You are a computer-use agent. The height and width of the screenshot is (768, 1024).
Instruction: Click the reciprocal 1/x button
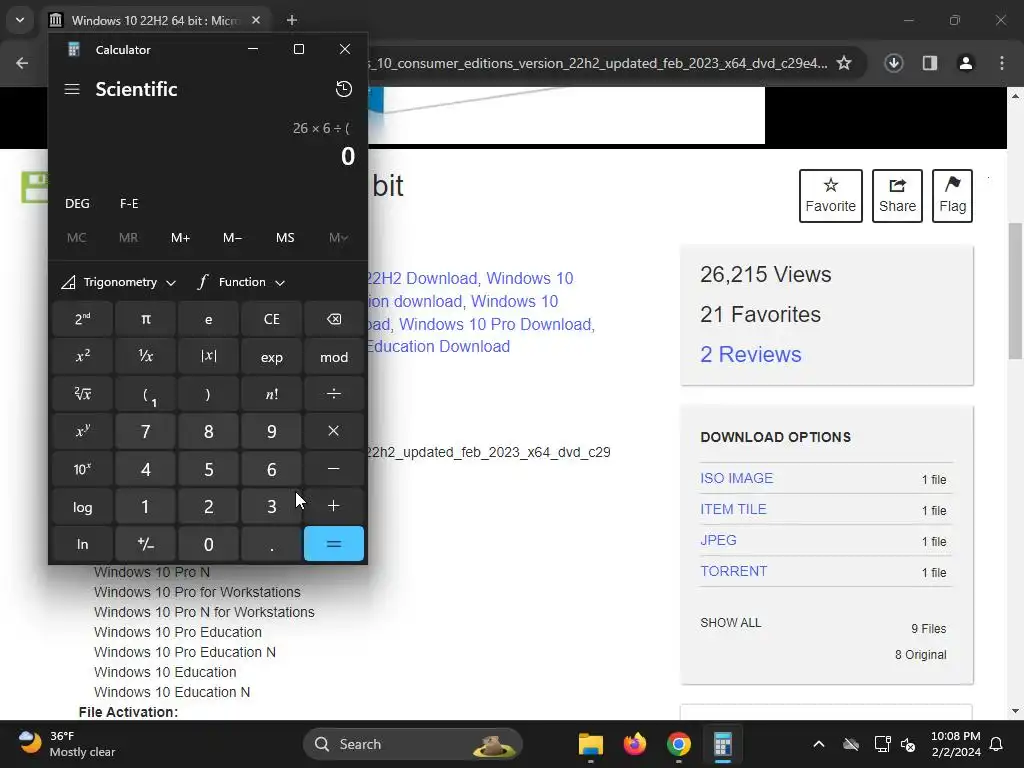[x=146, y=357]
